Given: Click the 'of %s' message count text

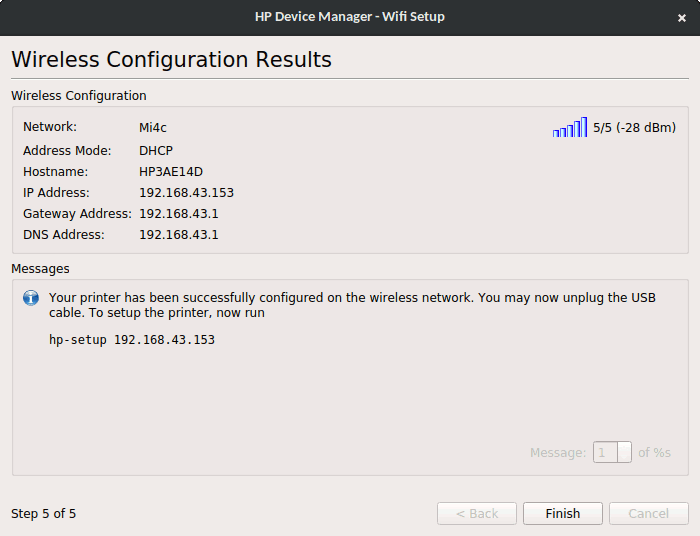Looking at the screenshot, I should (654, 453).
